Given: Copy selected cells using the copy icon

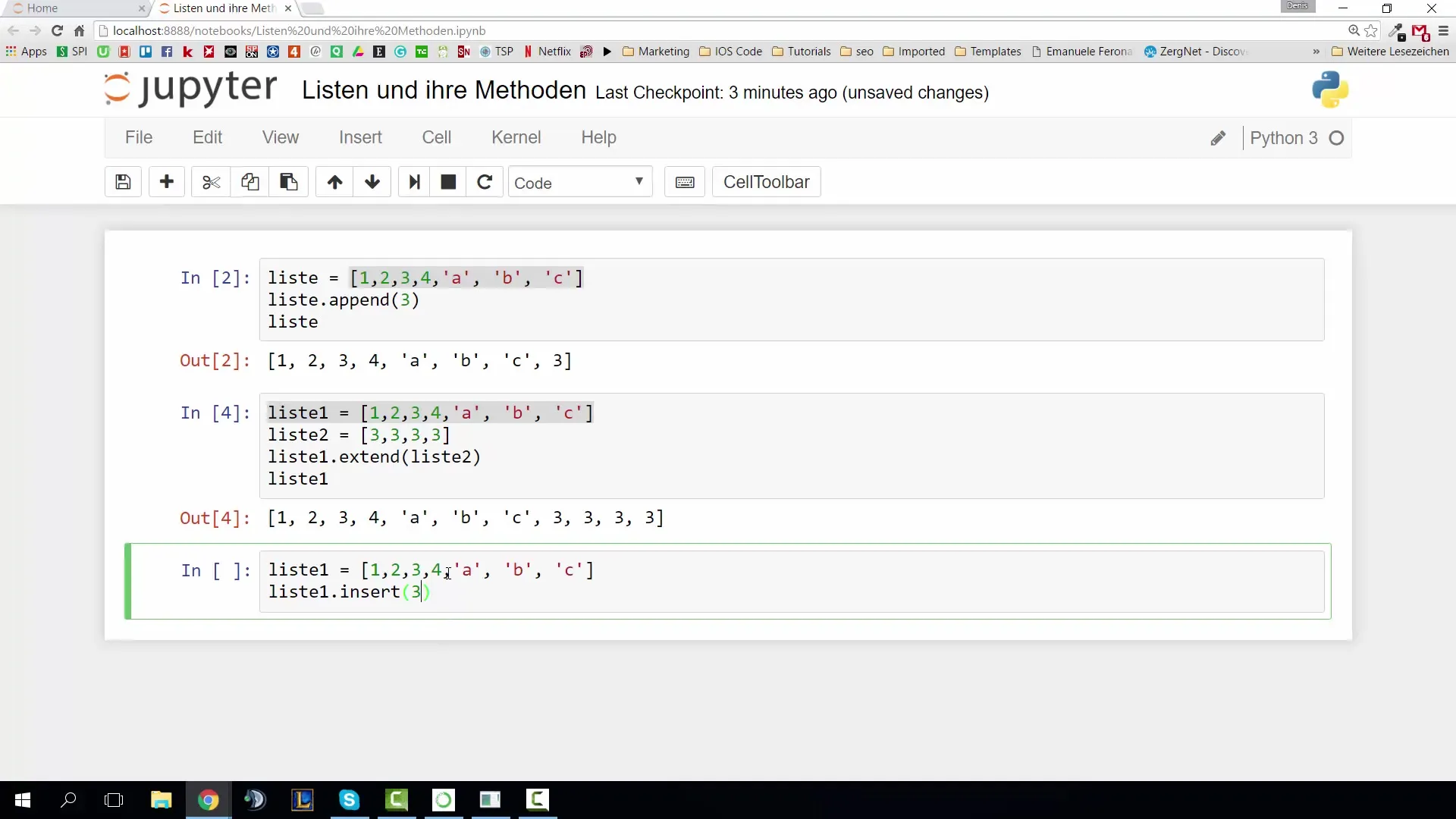Looking at the screenshot, I should coord(250,182).
